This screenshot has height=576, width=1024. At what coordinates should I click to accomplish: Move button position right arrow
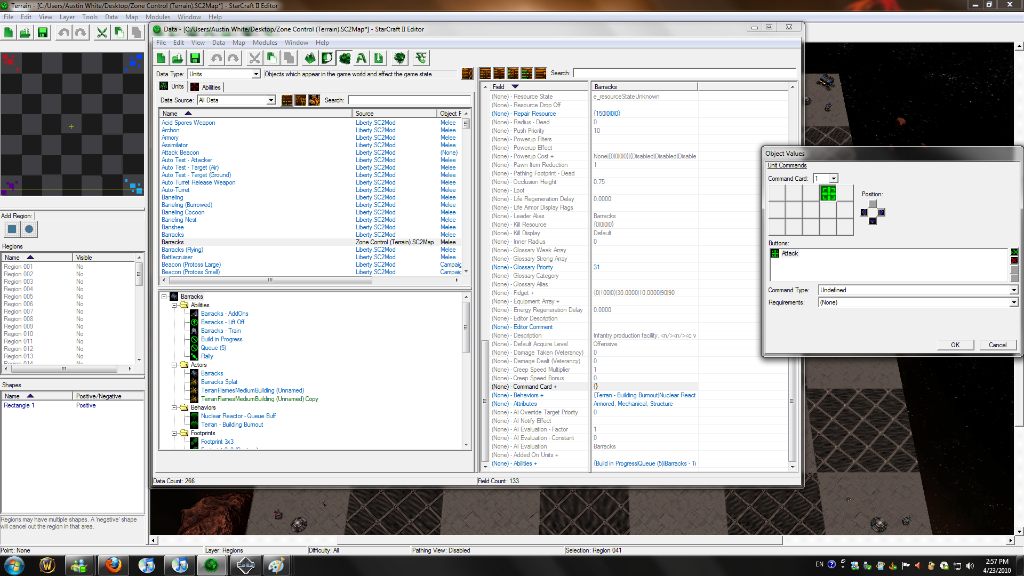pyautogui.click(x=881, y=212)
